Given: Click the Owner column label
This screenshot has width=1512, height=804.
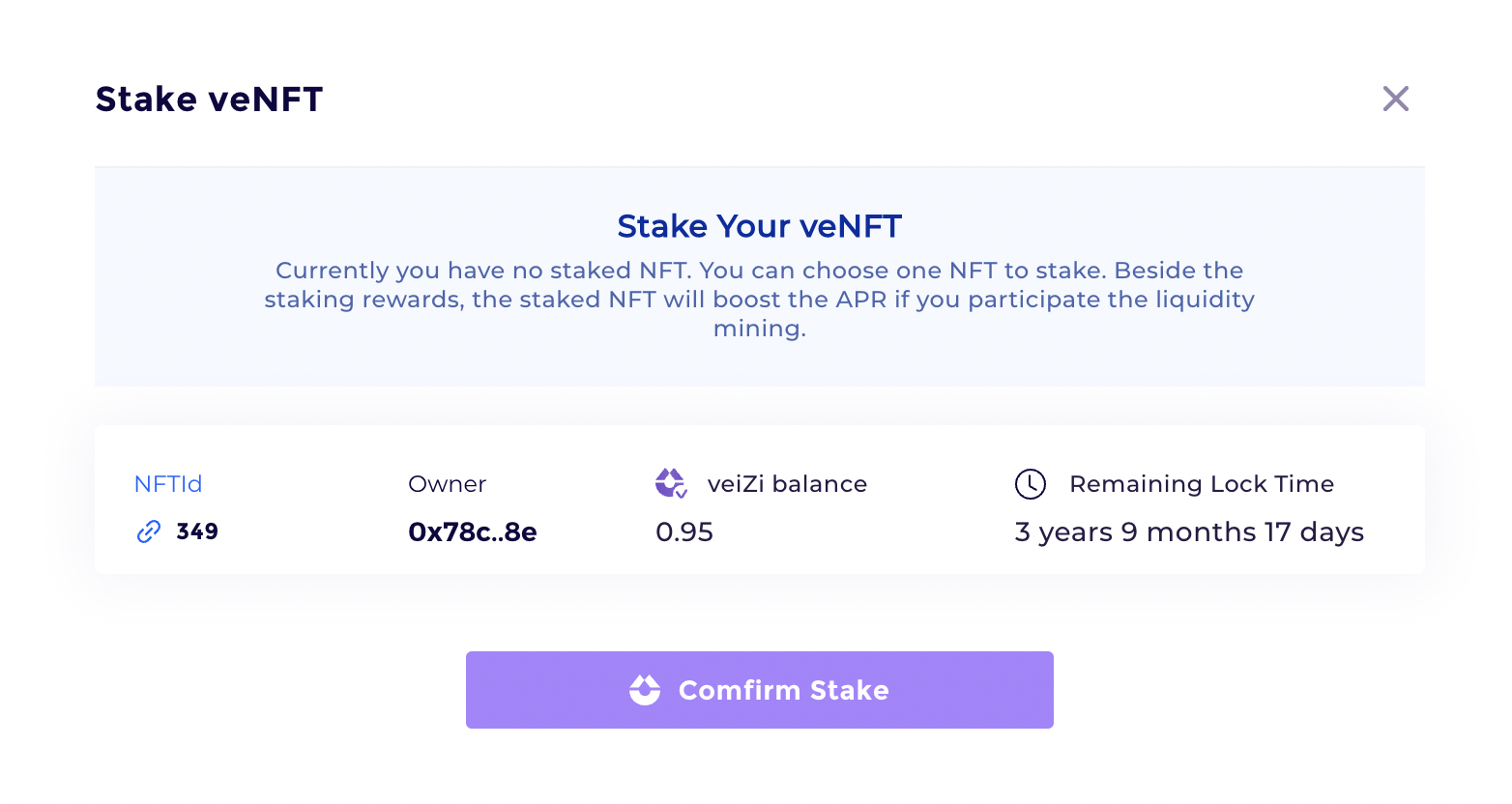Looking at the screenshot, I should coord(447,484).
